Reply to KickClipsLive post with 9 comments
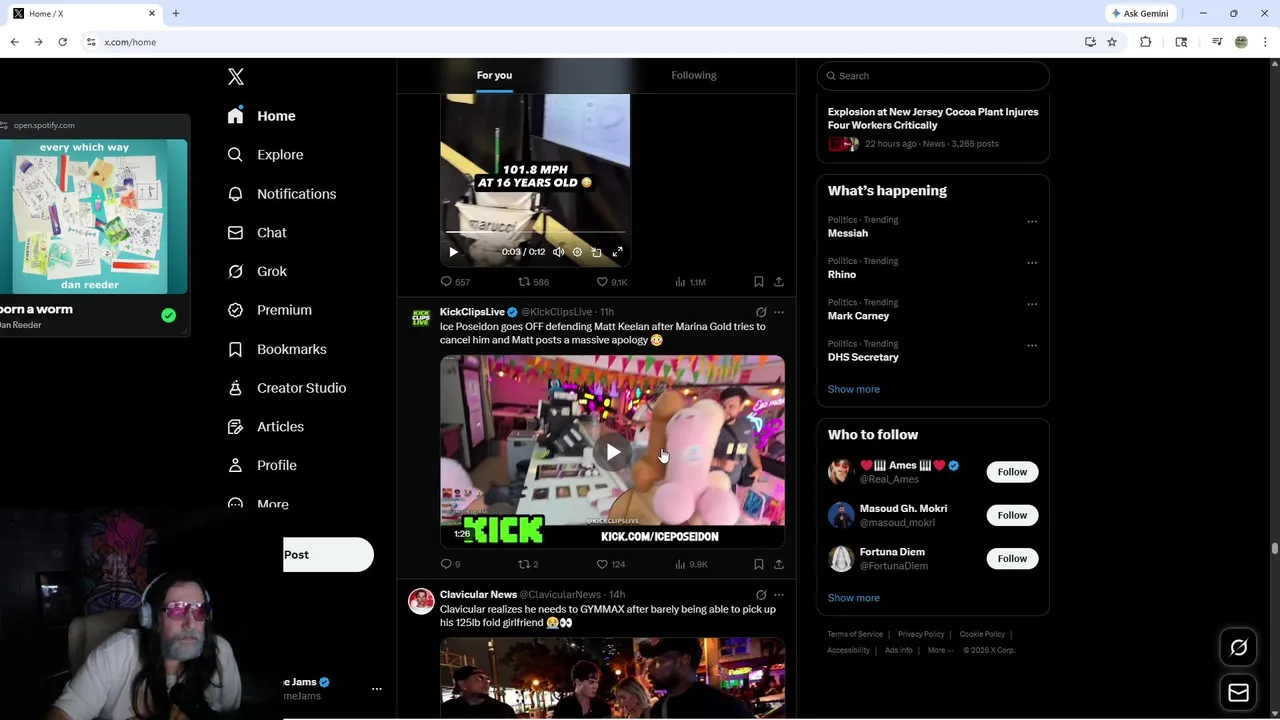This screenshot has height=720, width=1280. (x=450, y=564)
